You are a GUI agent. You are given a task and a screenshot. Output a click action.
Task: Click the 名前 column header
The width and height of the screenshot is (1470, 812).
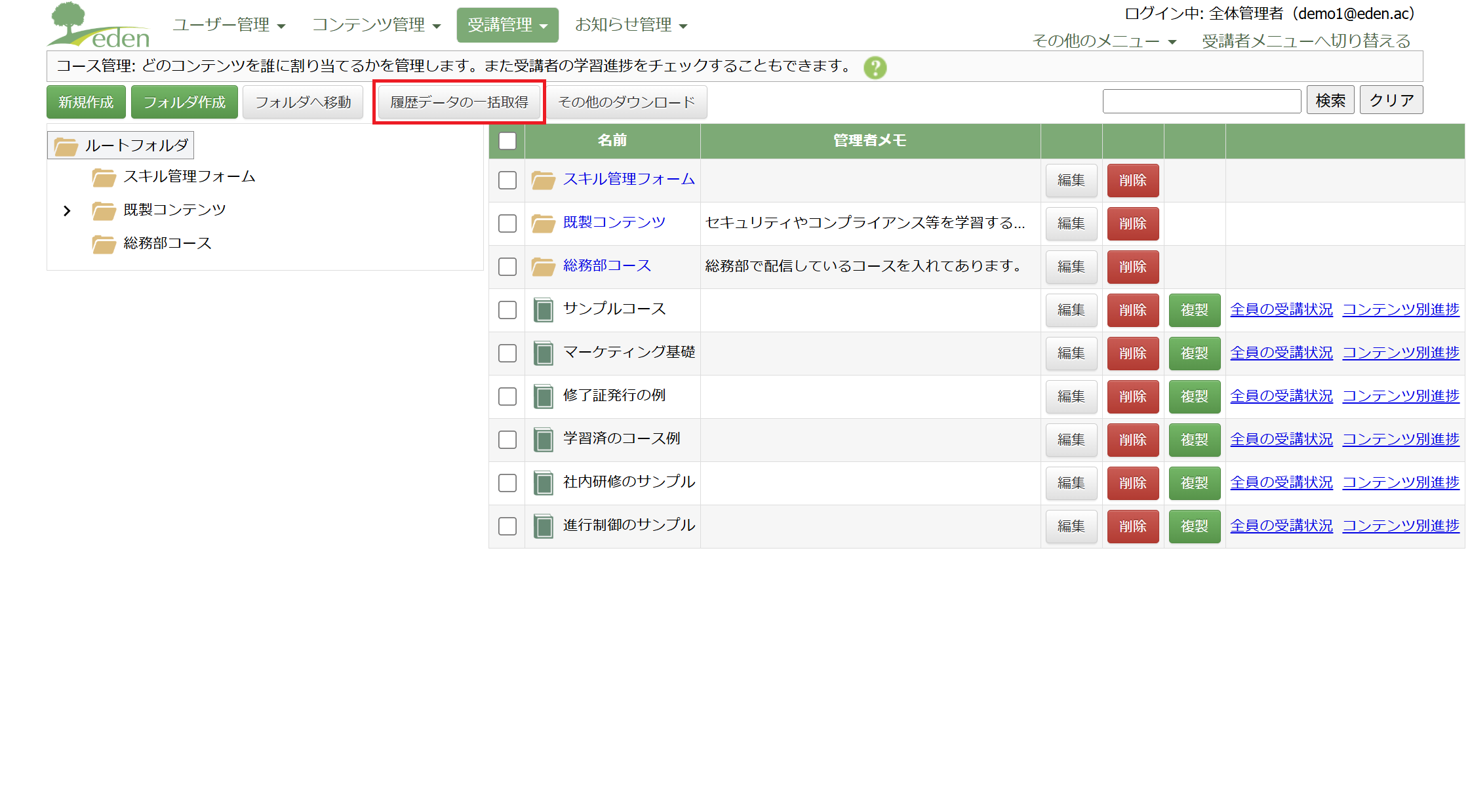612,141
